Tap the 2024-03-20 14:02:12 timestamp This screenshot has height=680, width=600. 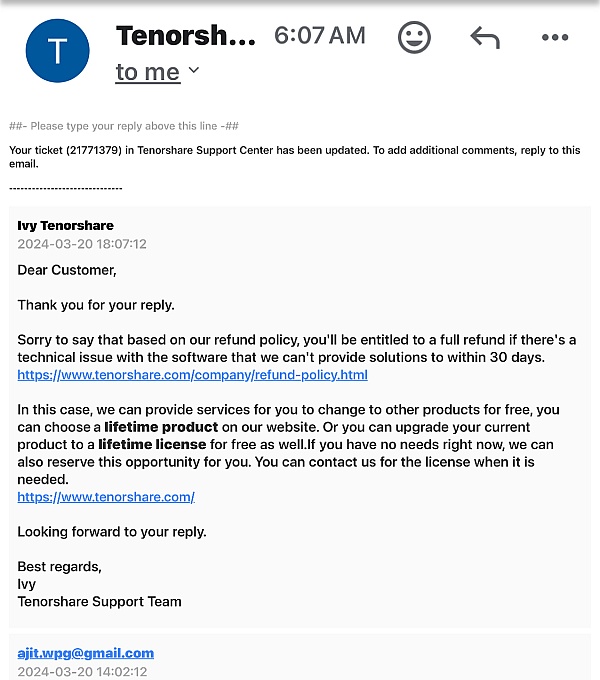[x=82, y=671]
